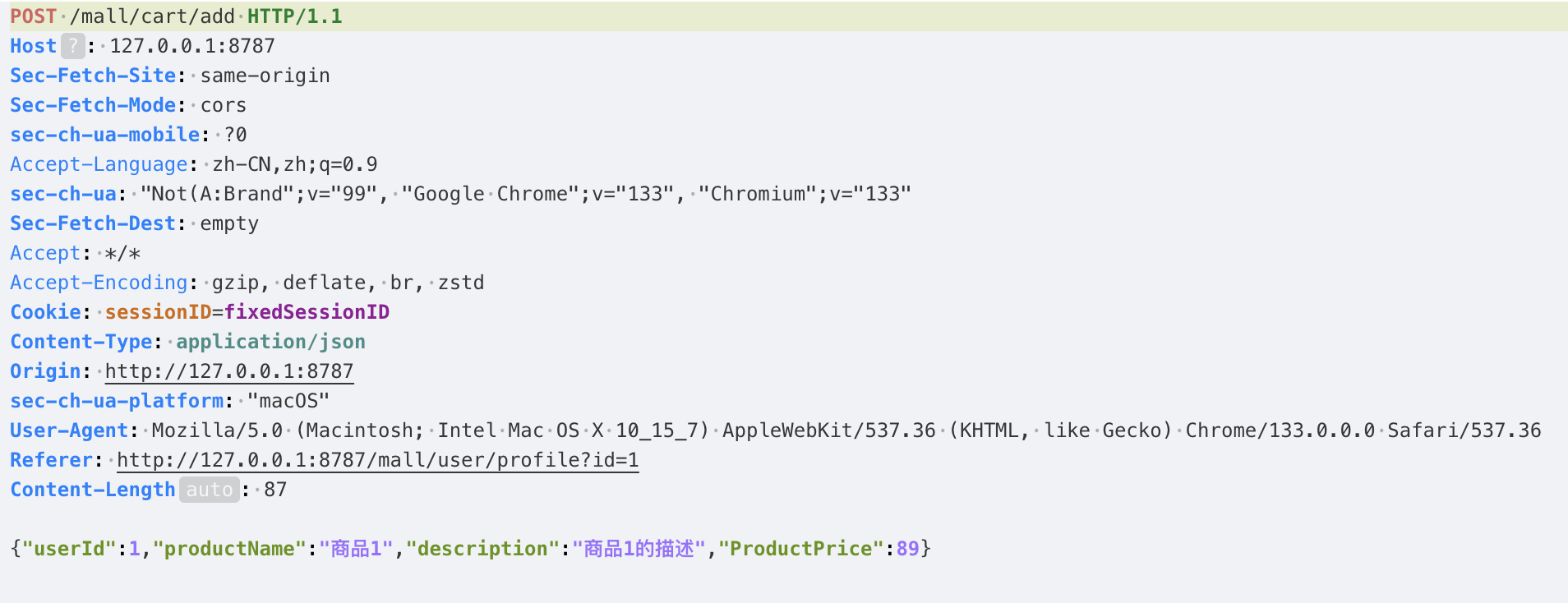Click the same-origin Sec-Fetch-Site value
Image resolution: width=1568 pixels, height=603 pixels.
point(265,76)
